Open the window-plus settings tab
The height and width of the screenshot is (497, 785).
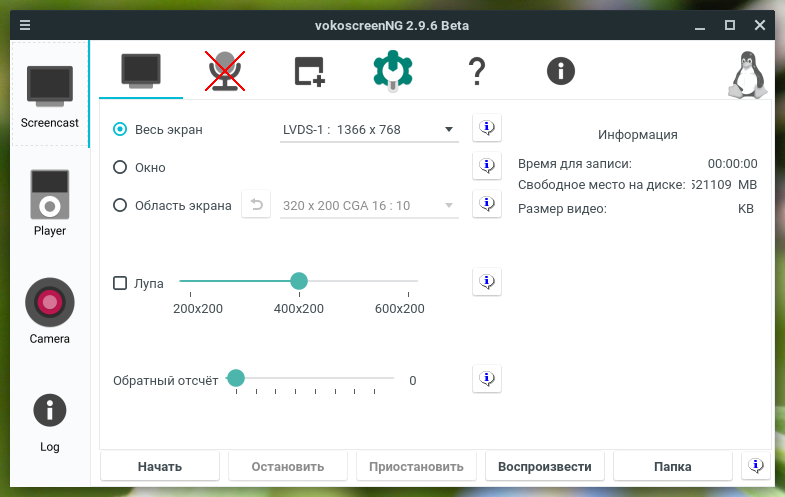pos(309,71)
